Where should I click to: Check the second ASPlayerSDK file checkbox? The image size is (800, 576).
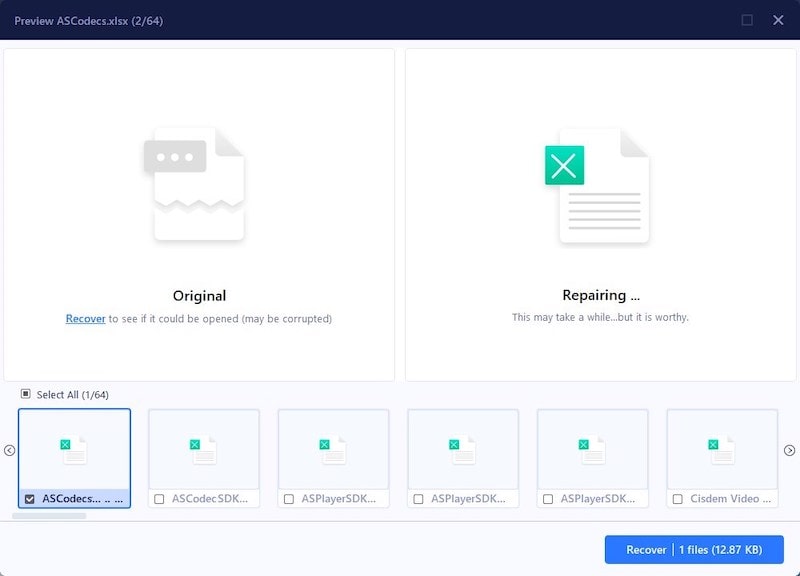point(418,498)
